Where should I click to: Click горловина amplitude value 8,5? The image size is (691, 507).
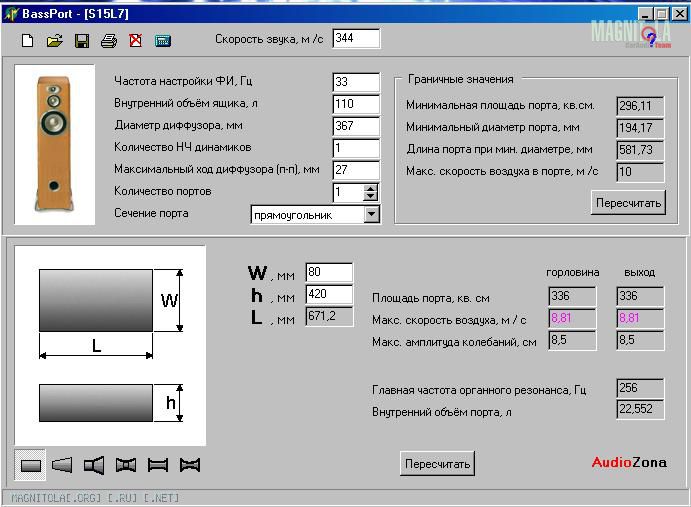point(572,340)
